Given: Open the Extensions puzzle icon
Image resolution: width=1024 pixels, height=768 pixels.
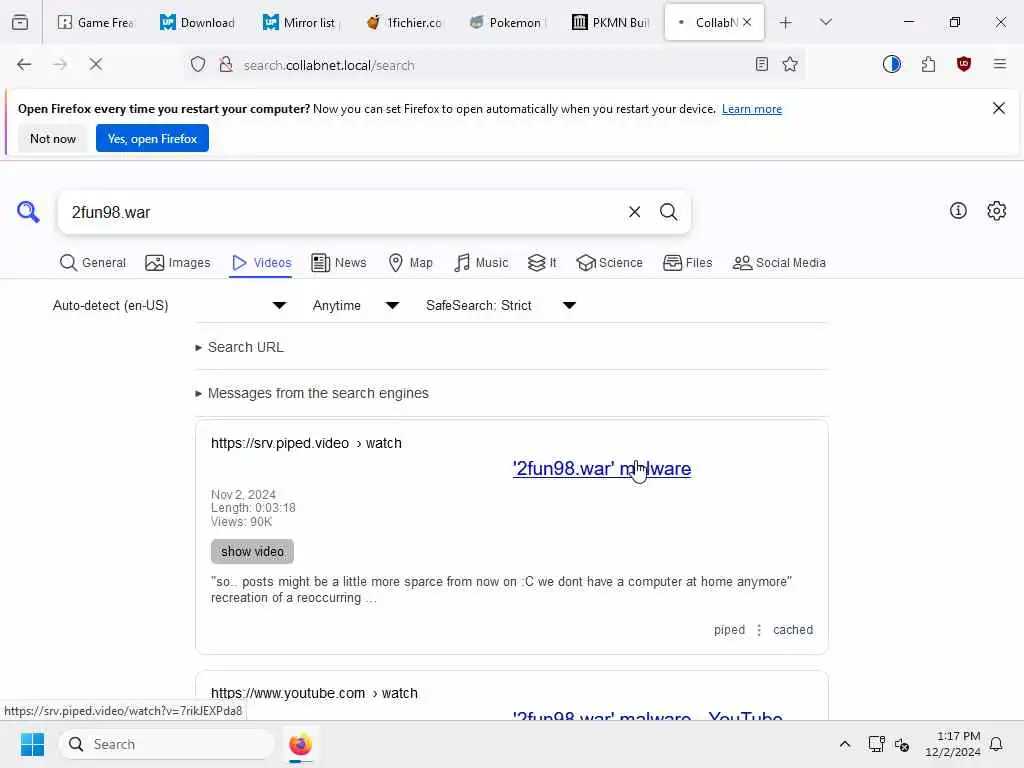Looking at the screenshot, I should click(928, 64).
